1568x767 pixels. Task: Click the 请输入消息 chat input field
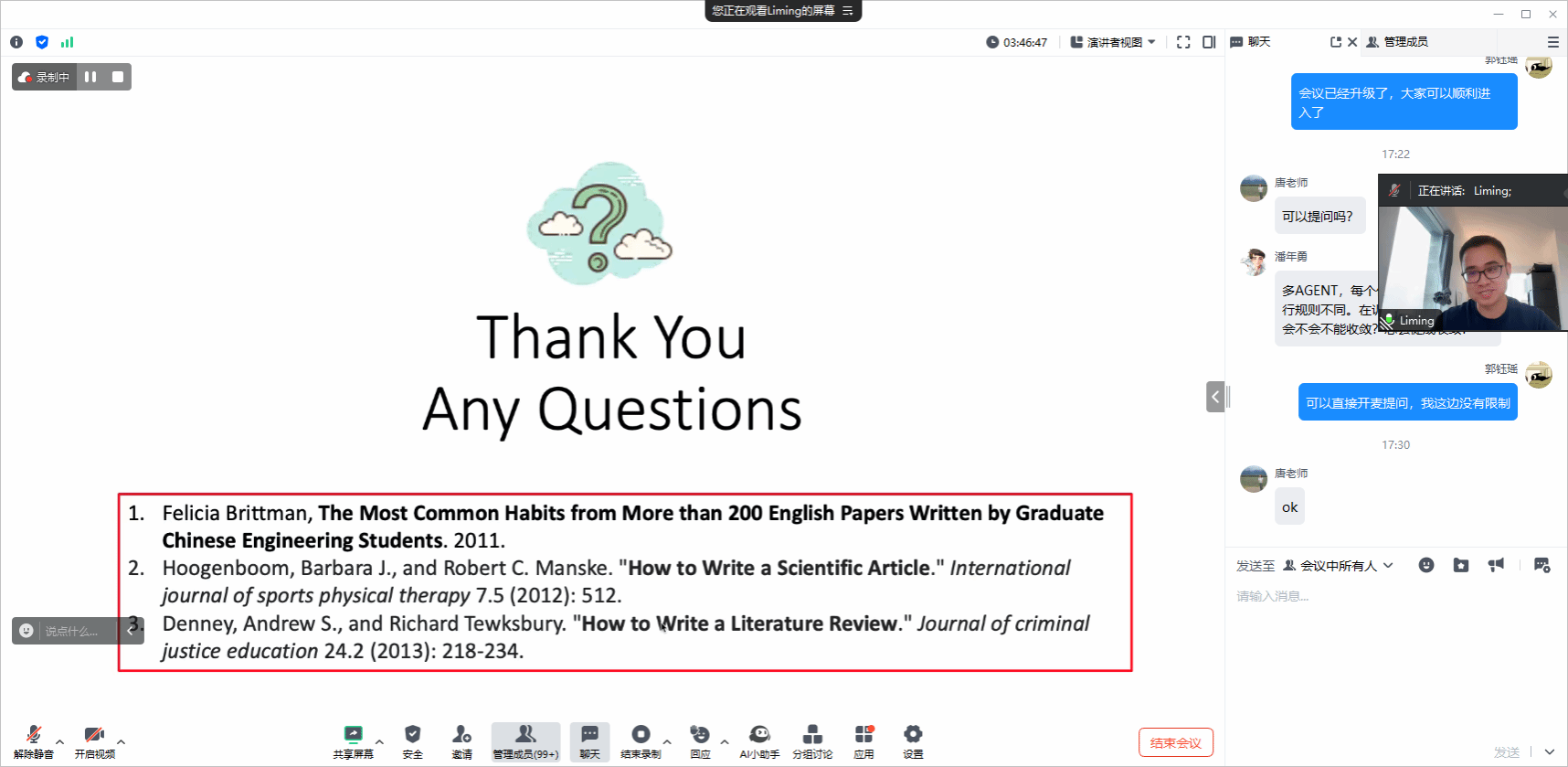[x=1371, y=596]
